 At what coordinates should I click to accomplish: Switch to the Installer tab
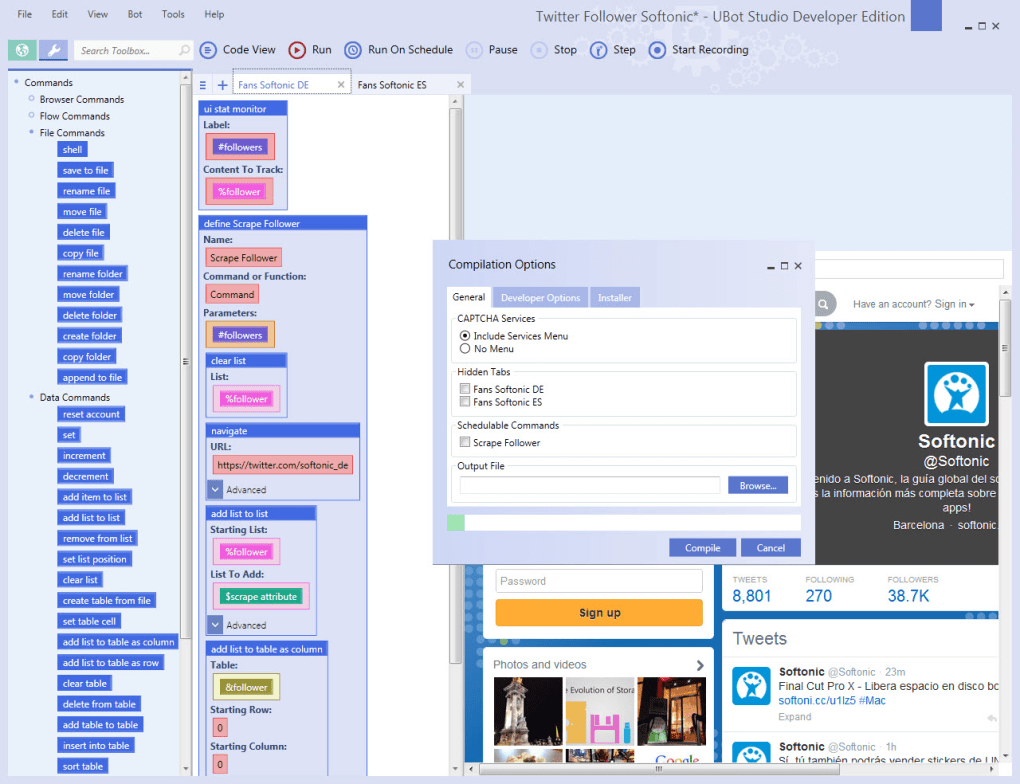click(615, 297)
